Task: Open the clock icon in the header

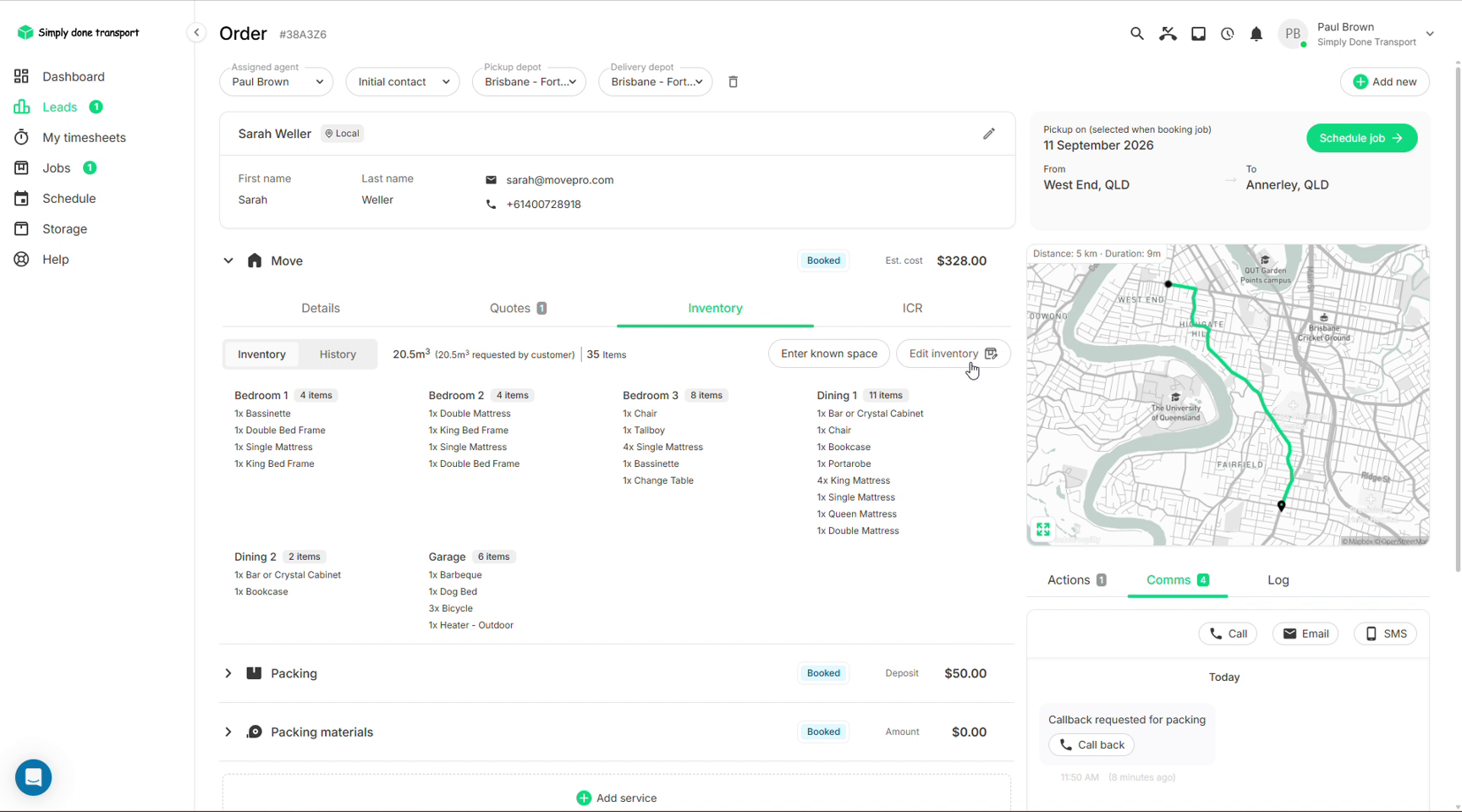Action: point(1228,34)
